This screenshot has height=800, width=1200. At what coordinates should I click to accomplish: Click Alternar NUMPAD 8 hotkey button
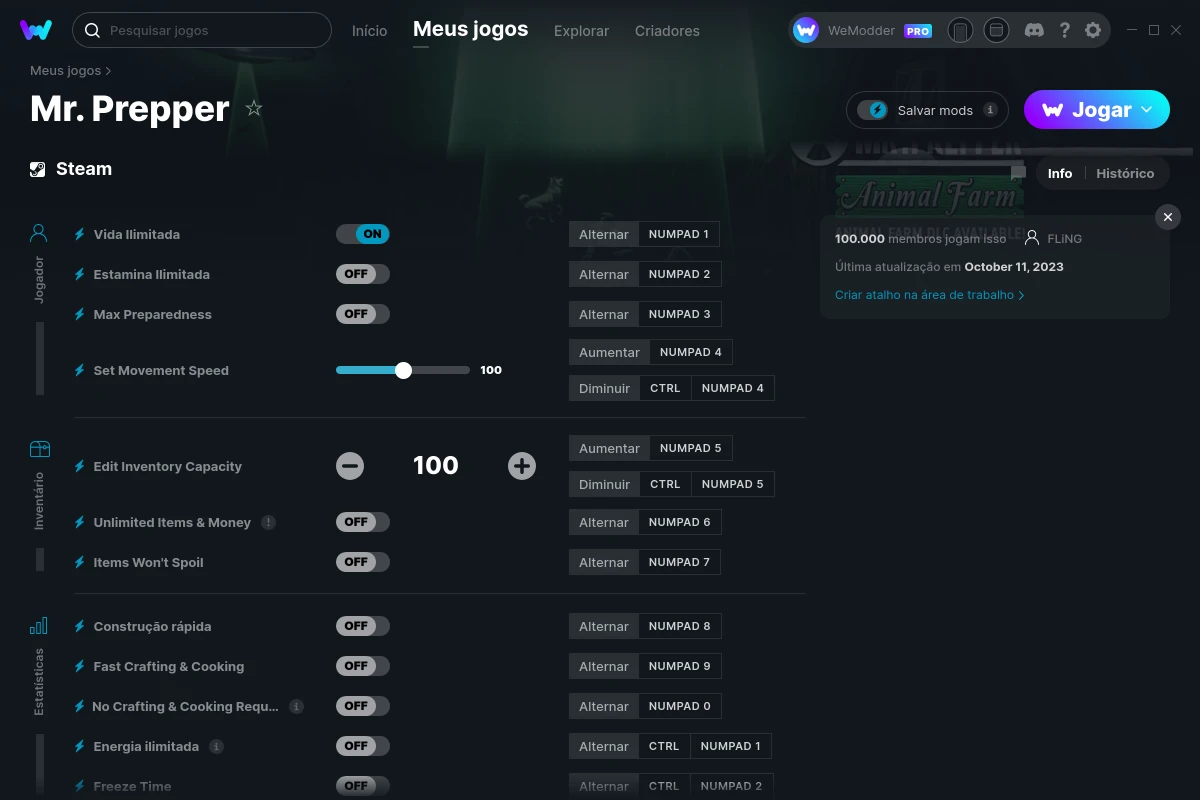645,626
